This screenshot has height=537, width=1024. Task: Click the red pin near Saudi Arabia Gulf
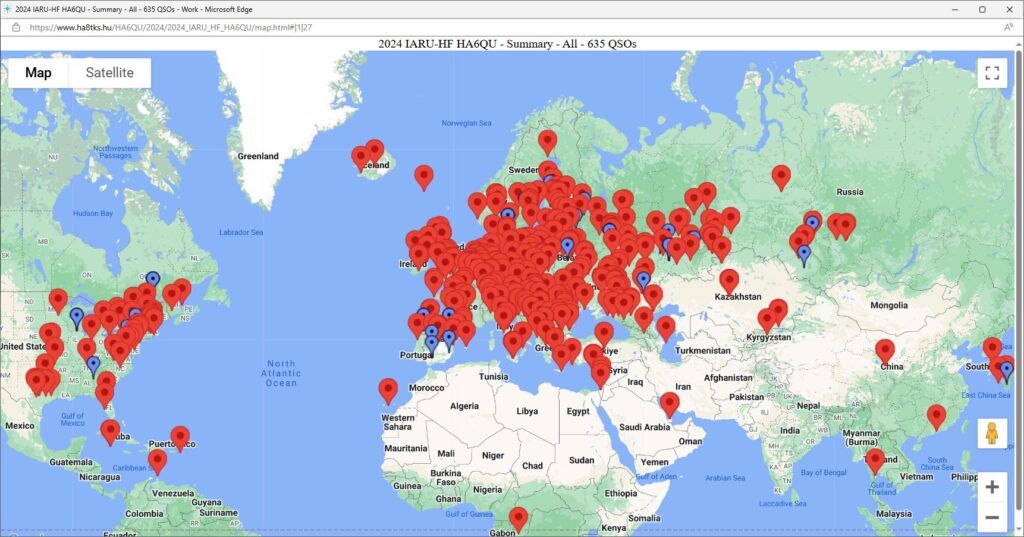click(669, 403)
